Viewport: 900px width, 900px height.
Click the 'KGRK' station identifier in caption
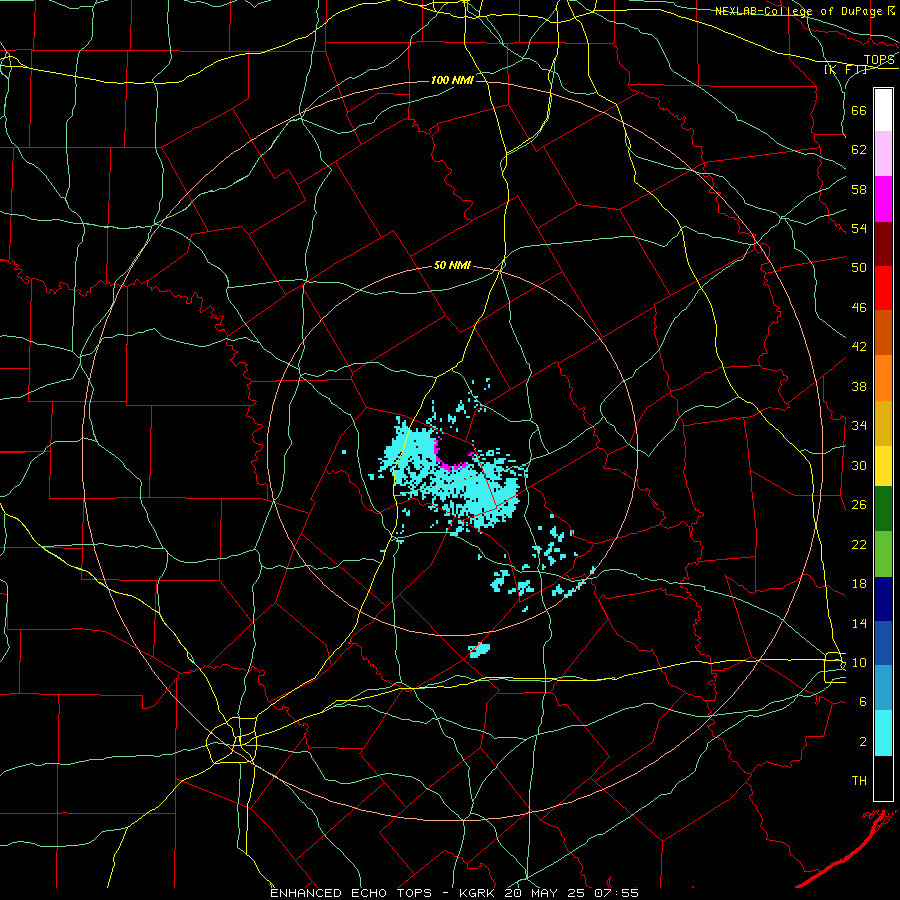(479, 893)
